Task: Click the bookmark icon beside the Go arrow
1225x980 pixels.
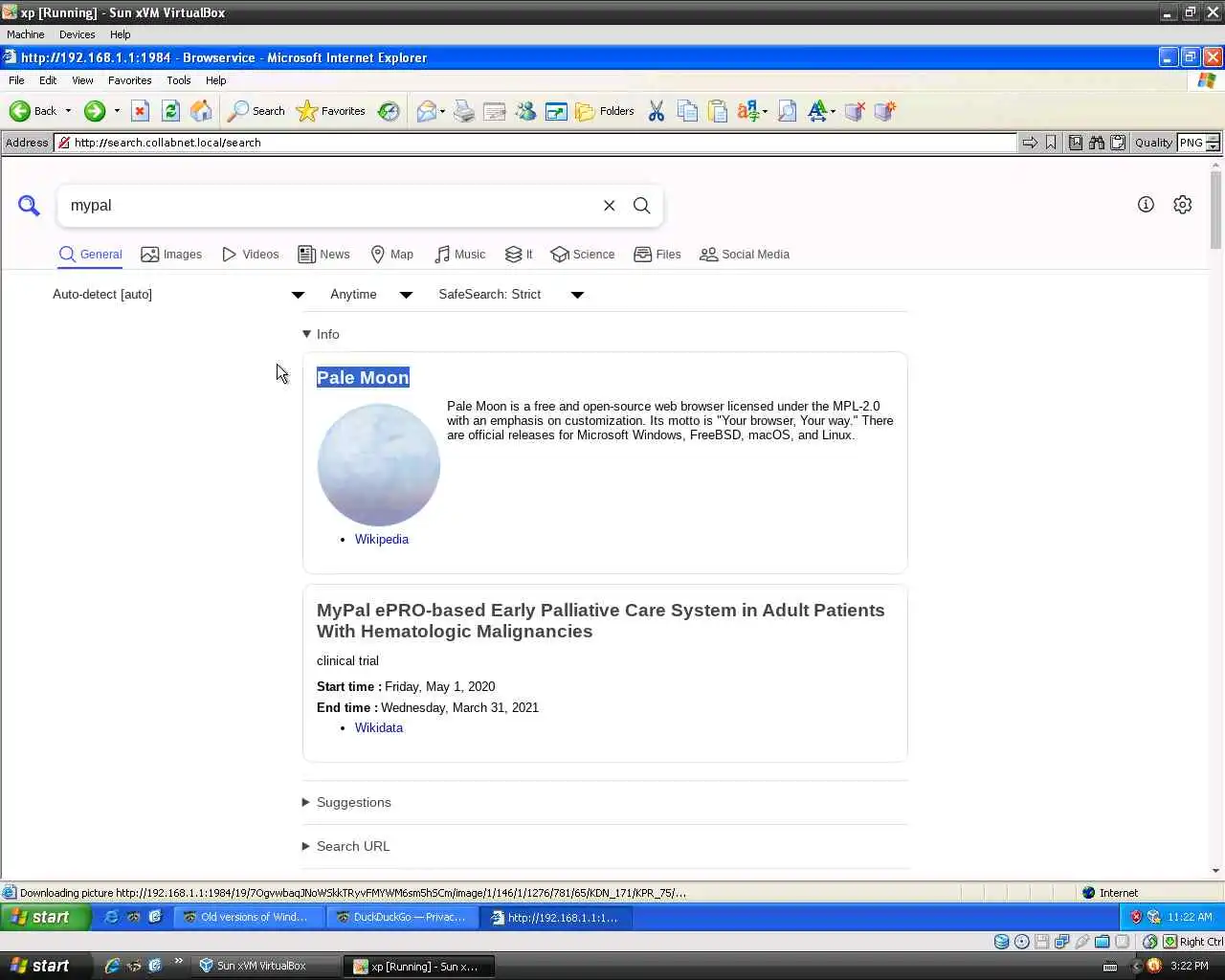Action: click(1051, 143)
